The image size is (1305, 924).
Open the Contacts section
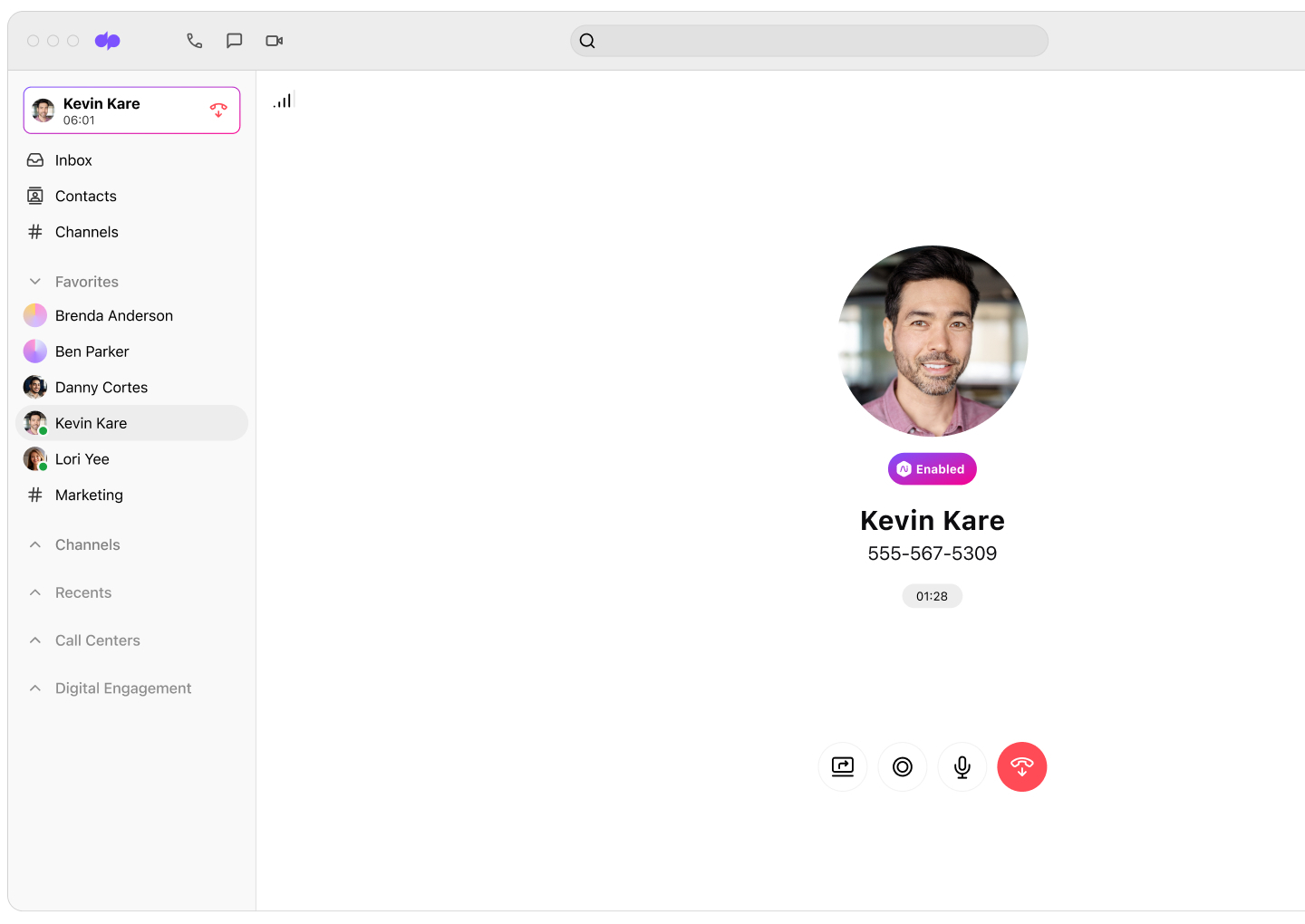[x=85, y=196]
